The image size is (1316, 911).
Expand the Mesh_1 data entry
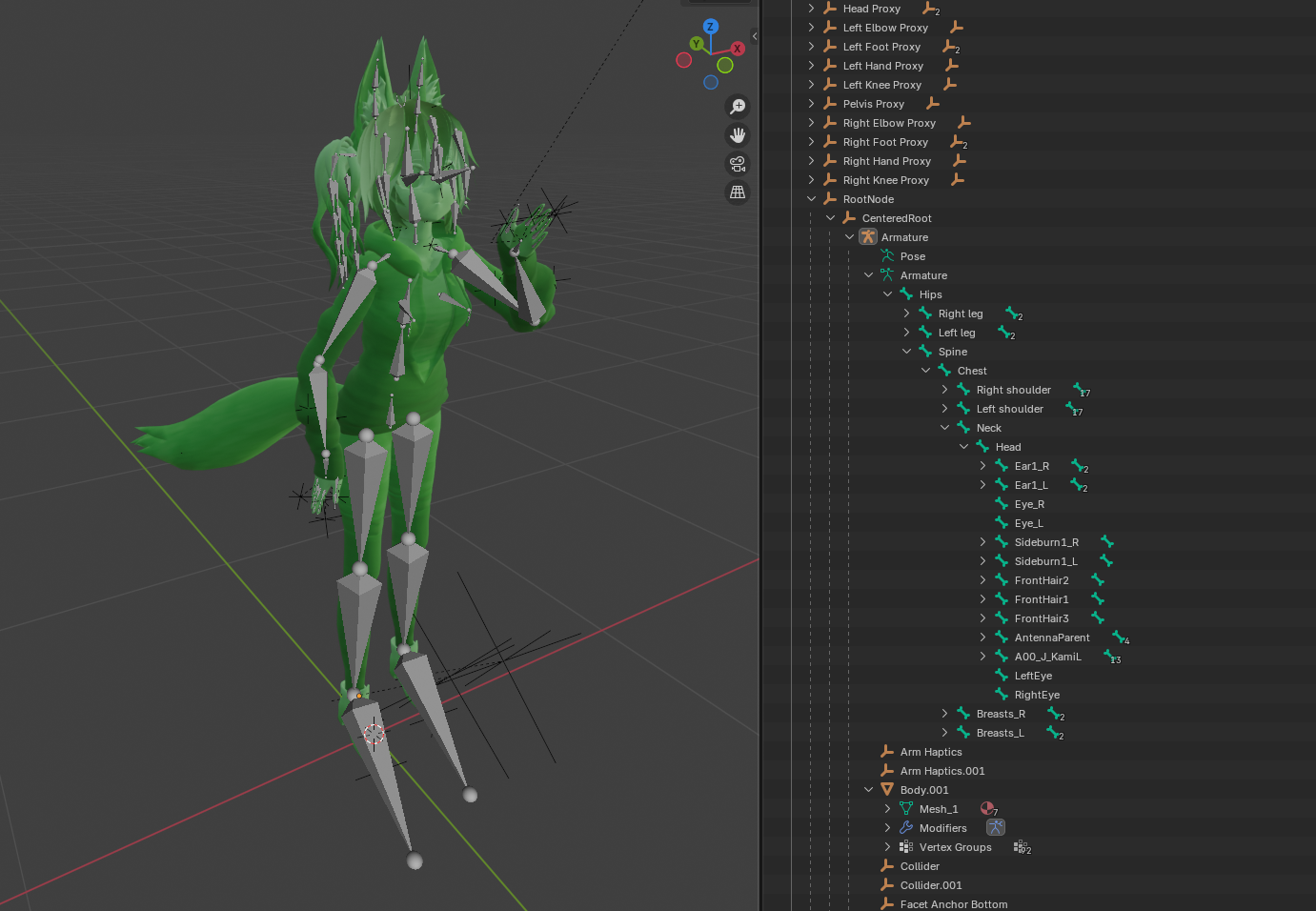tap(887, 809)
